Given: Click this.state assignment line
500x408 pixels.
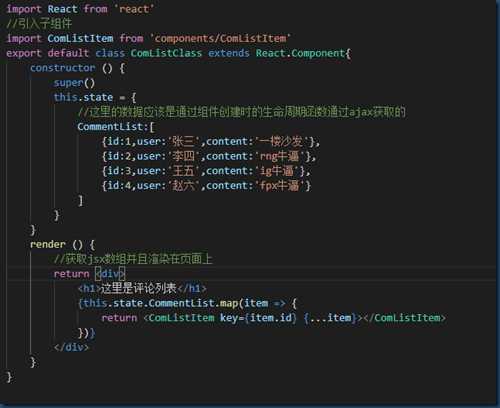Looking at the screenshot, I should 95,97.
